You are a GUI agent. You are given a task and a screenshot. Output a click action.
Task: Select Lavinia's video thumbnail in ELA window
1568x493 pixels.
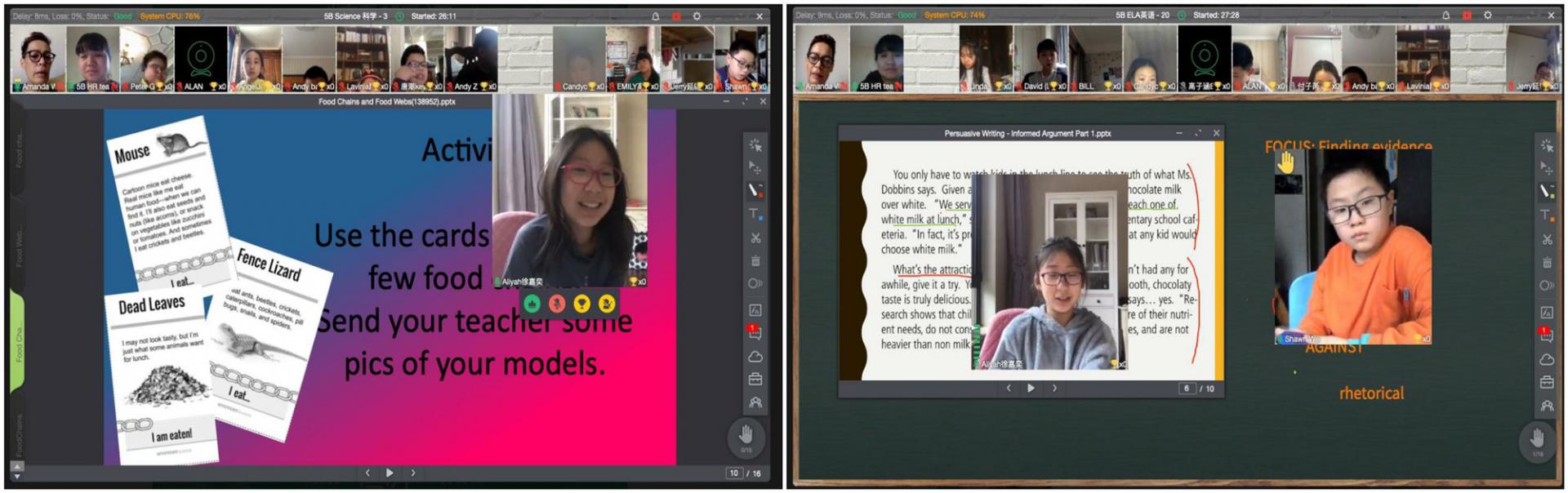tap(1423, 58)
